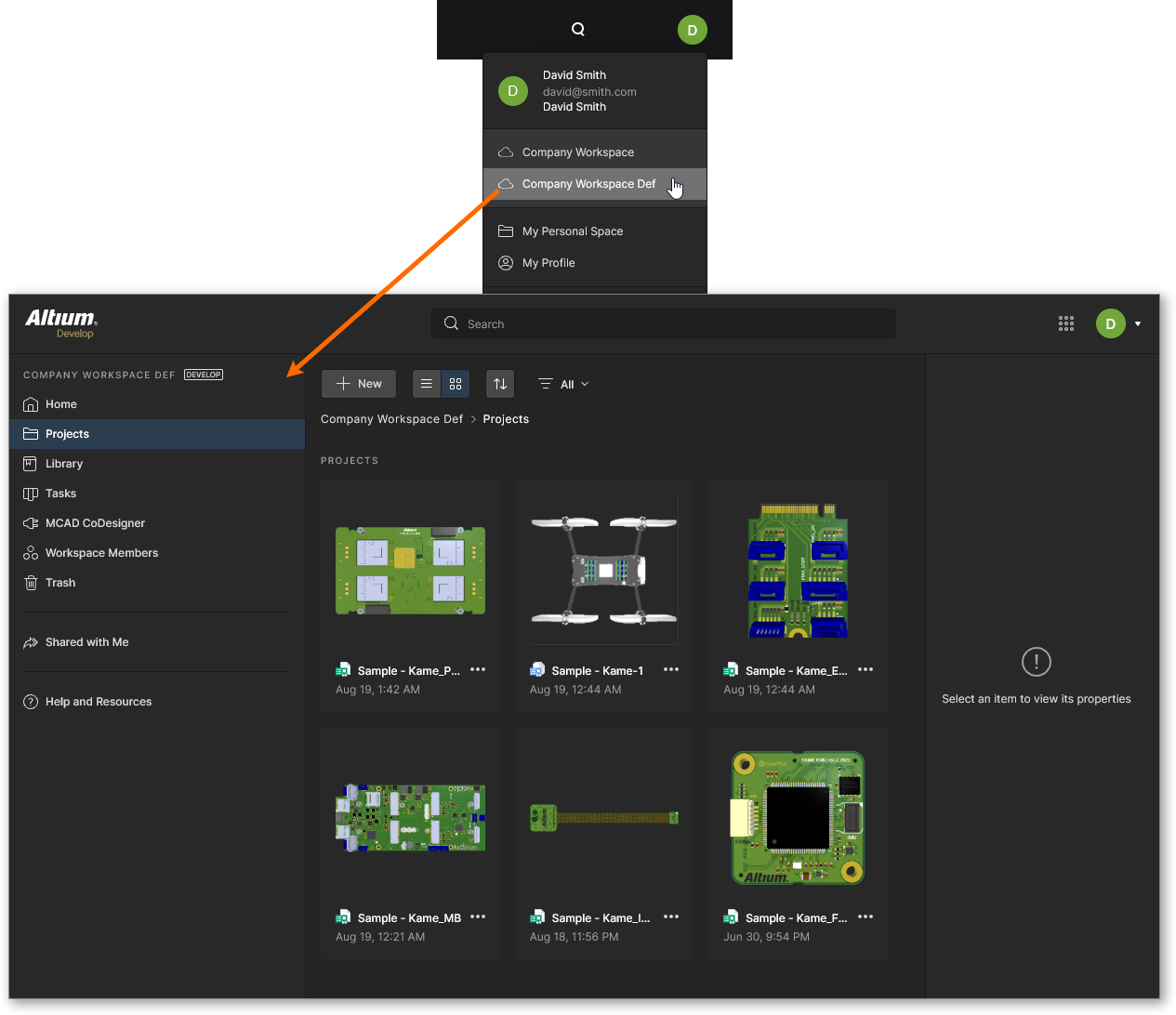Select Projects in sidebar

157,434
